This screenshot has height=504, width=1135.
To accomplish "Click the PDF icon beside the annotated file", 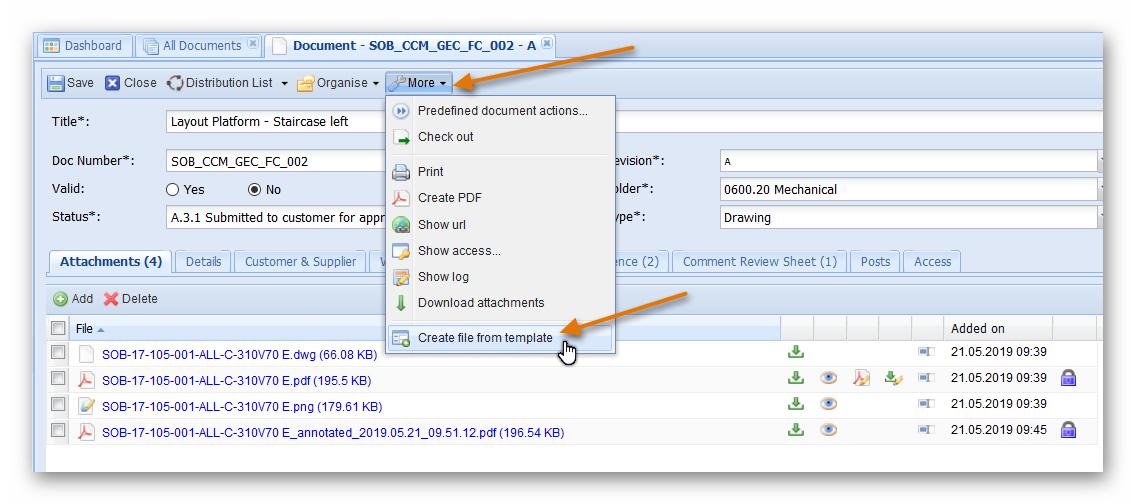I will point(87,432).
